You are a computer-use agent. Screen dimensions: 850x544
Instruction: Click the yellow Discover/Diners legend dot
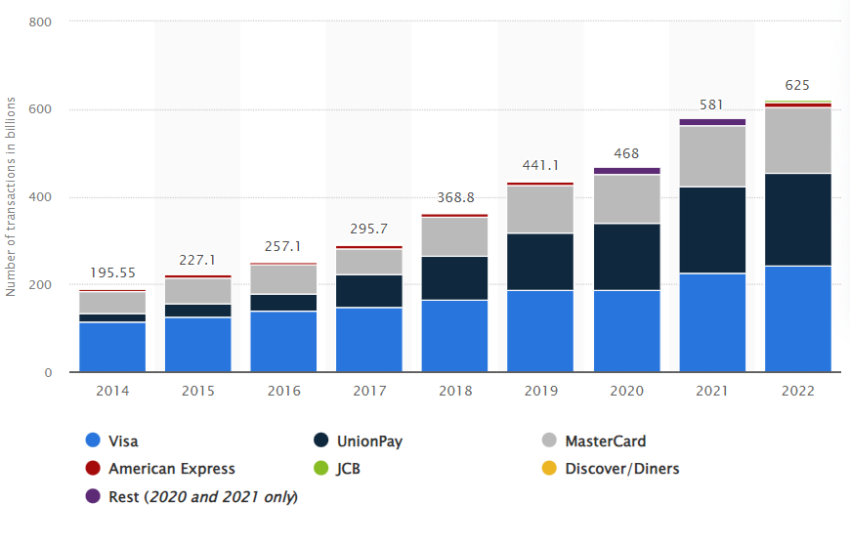[x=549, y=468]
